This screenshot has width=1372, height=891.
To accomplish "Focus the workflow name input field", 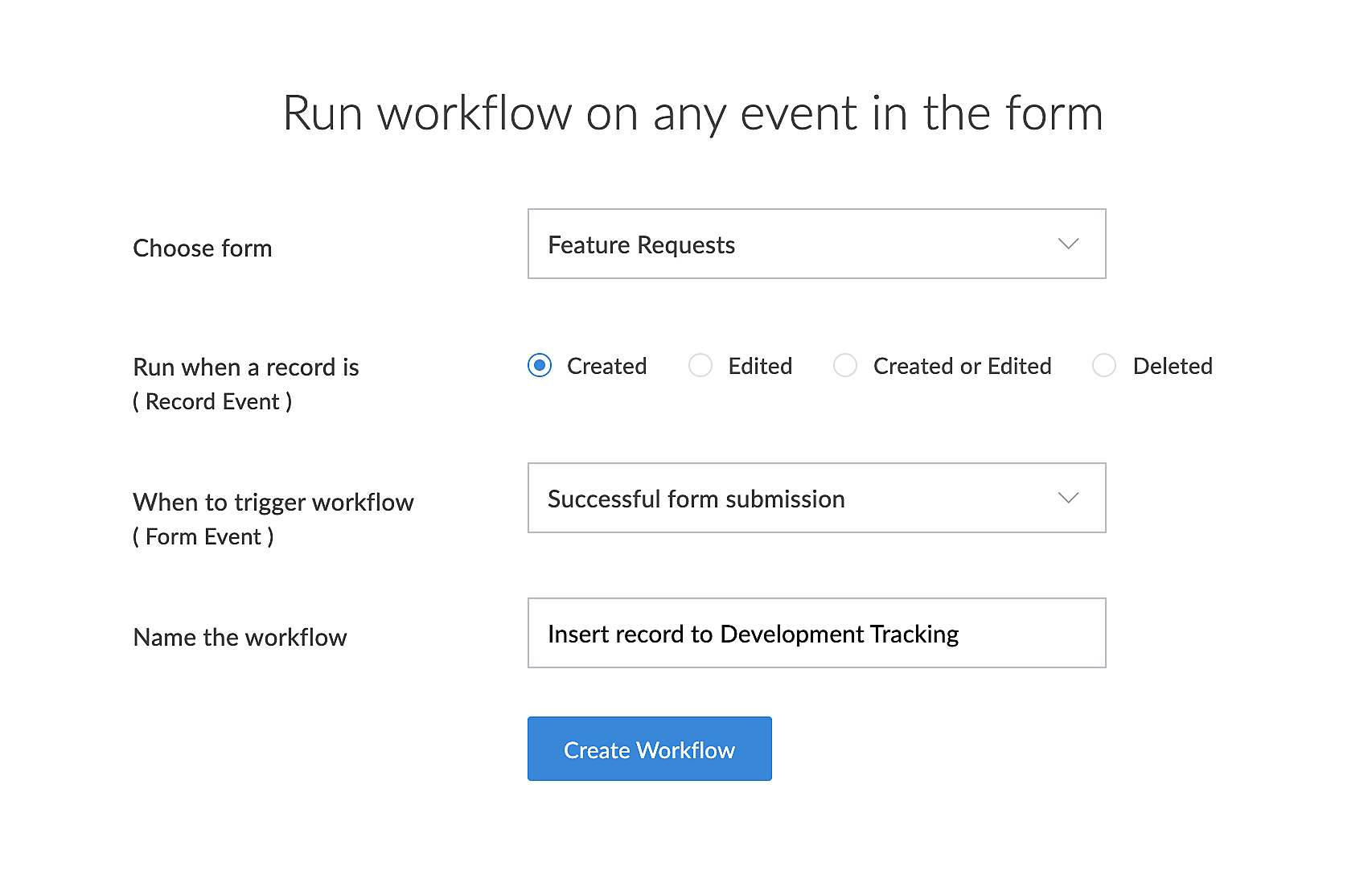I will click(815, 633).
